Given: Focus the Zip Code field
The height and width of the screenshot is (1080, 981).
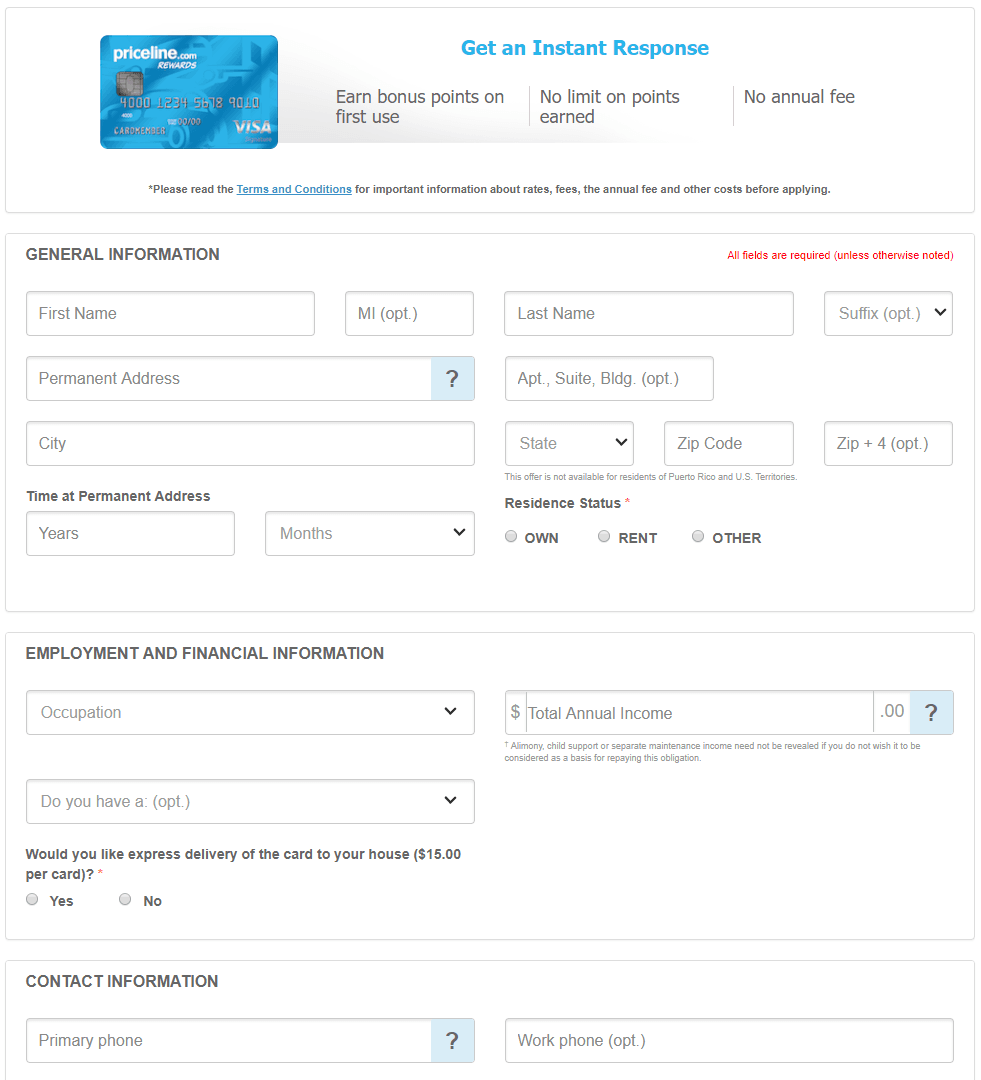Looking at the screenshot, I should pos(728,443).
